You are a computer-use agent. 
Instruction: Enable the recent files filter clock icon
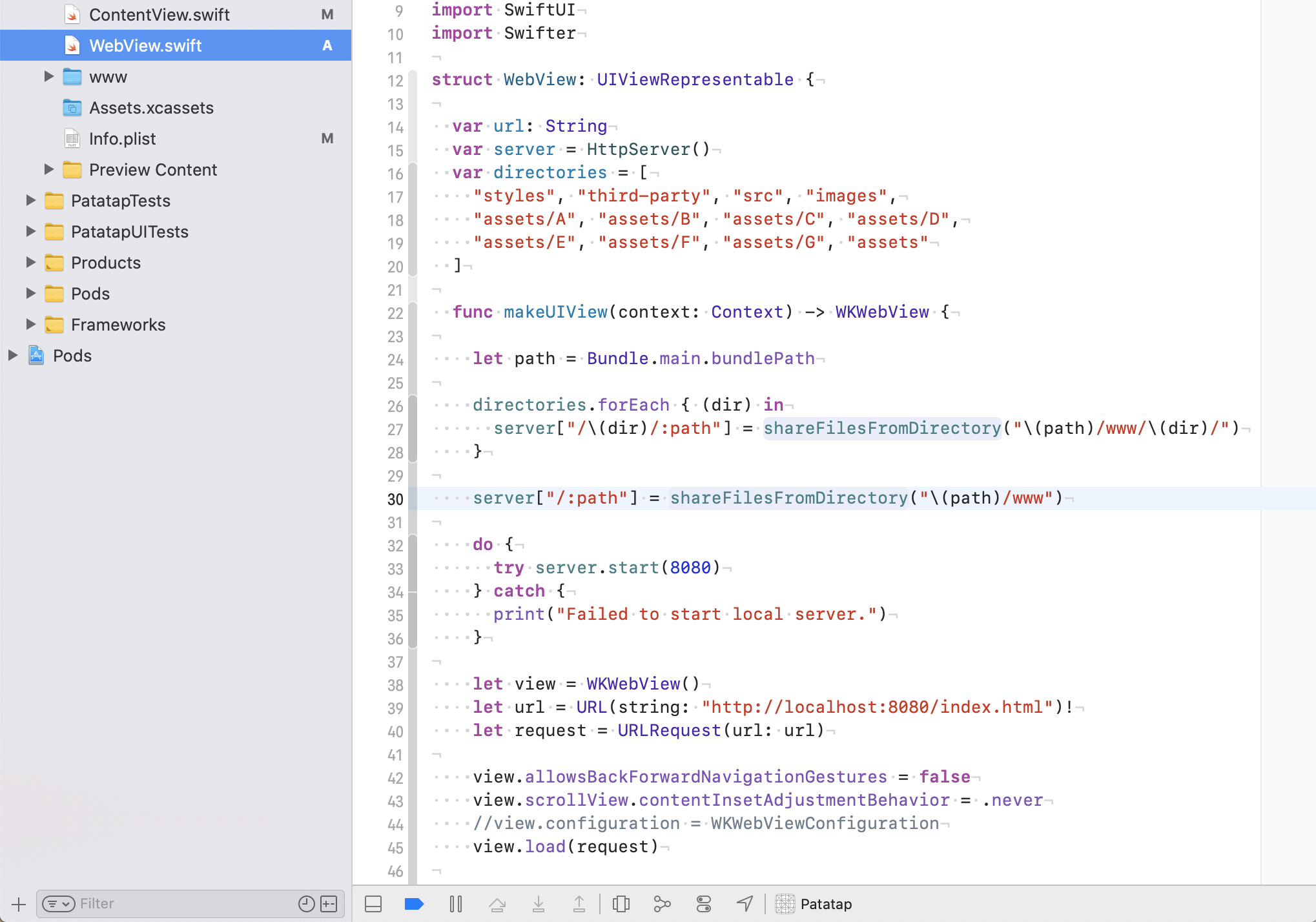305,903
